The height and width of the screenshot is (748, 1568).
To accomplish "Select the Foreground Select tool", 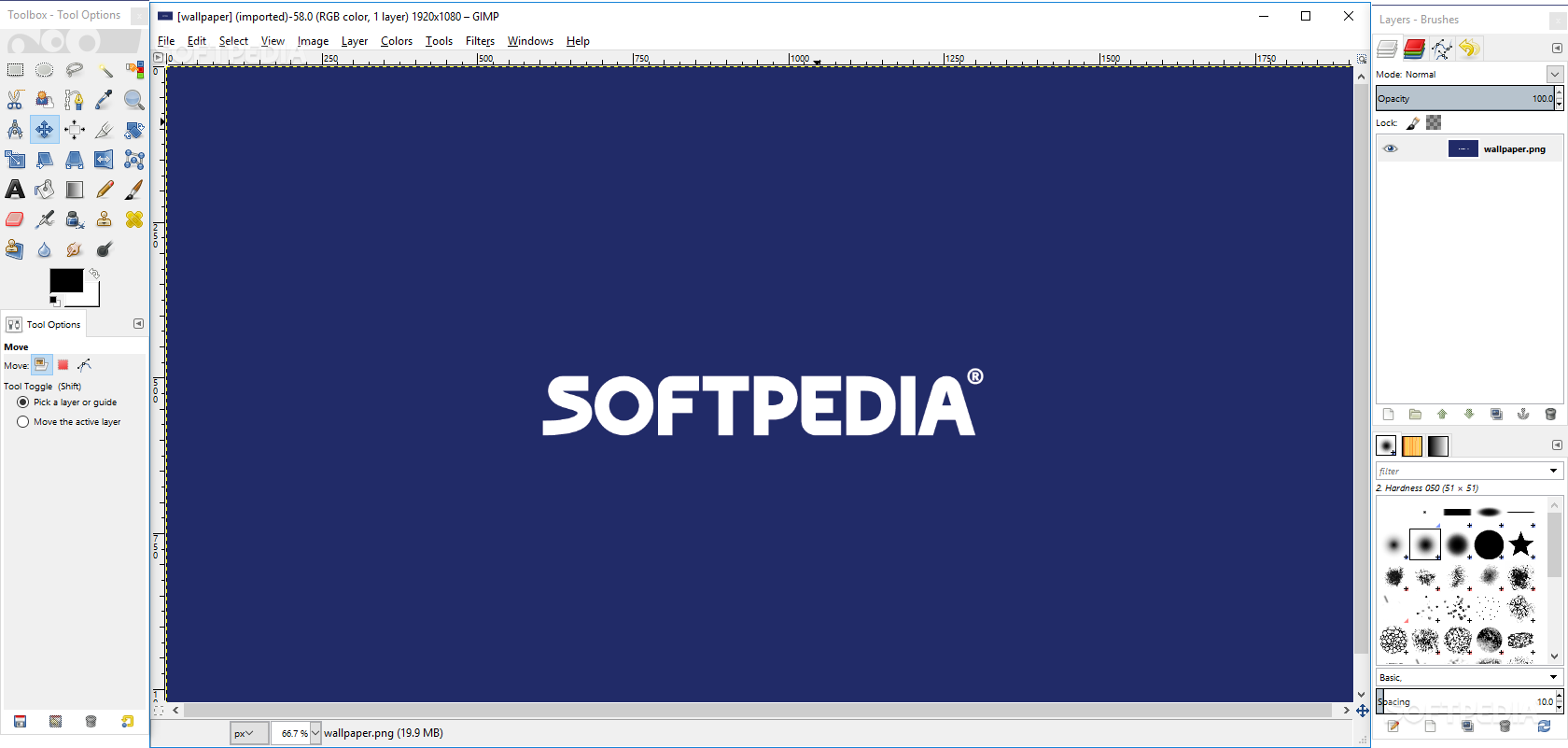I will click(45, 100).
